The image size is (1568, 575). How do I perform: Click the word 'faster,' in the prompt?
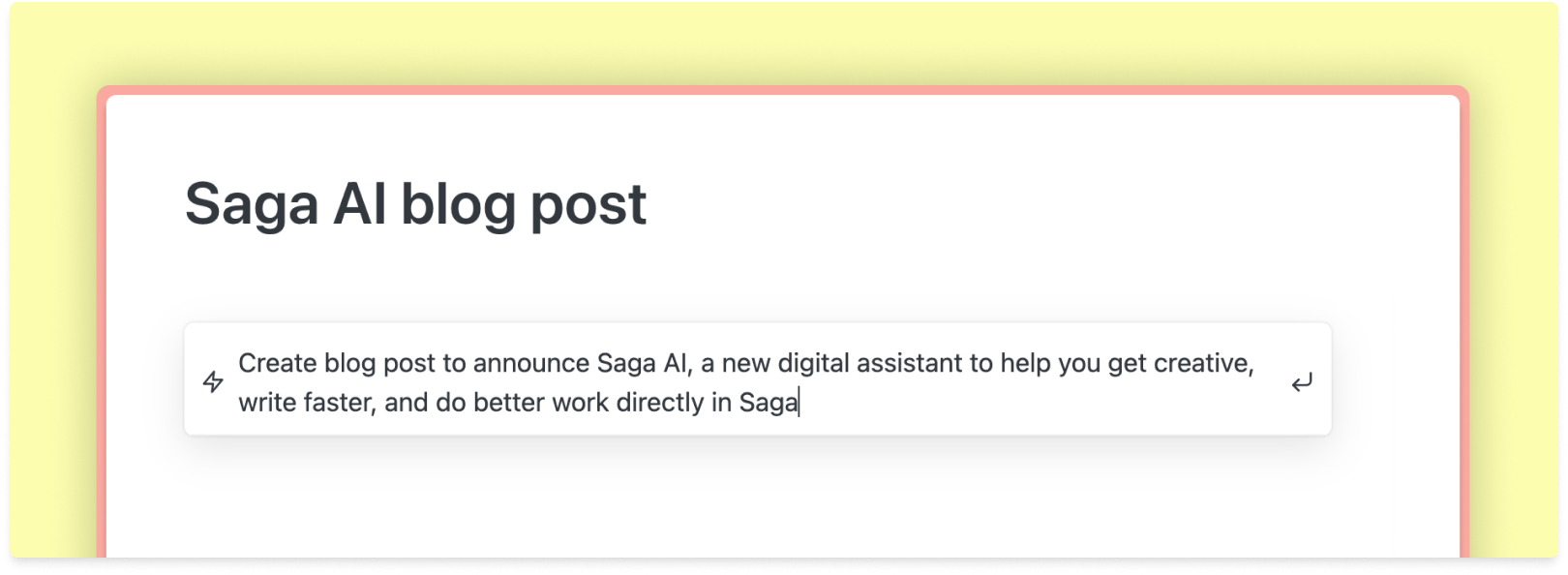339,403
